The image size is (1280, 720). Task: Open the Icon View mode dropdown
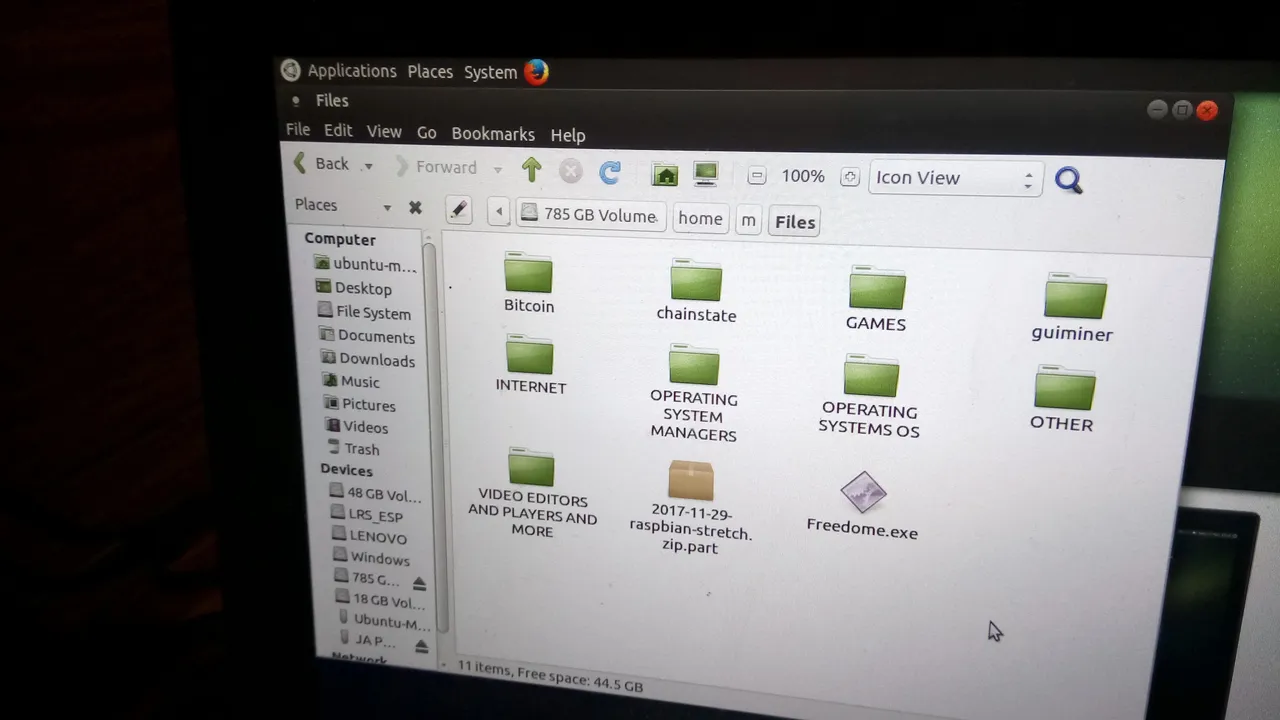click(955, 179)
